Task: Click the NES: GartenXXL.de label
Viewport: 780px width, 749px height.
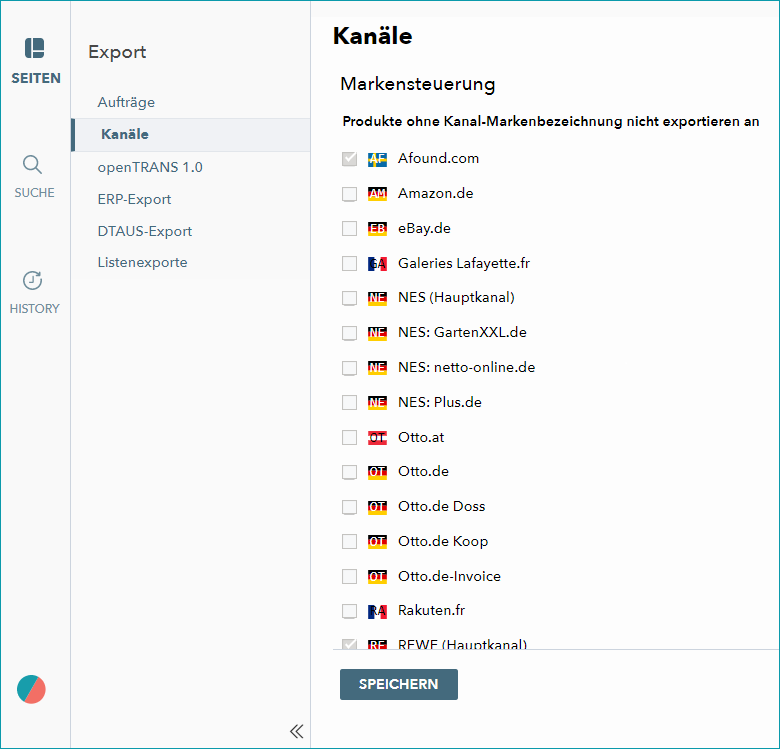Action: tap(462, 332)
